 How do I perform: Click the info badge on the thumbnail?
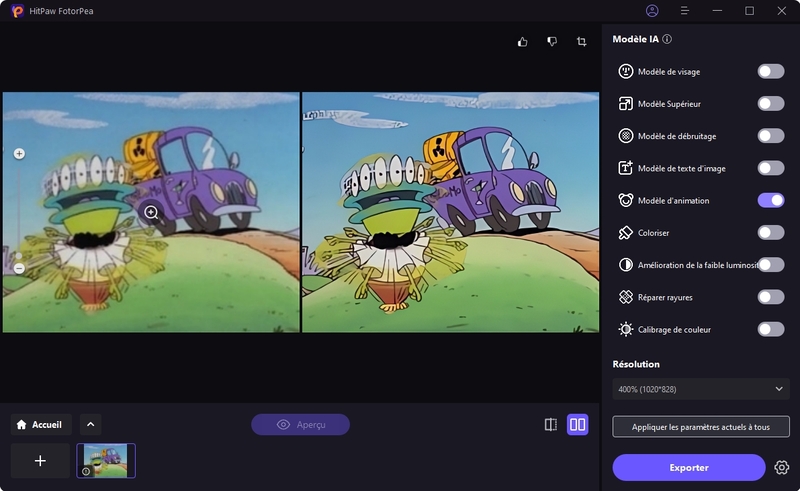86,472
